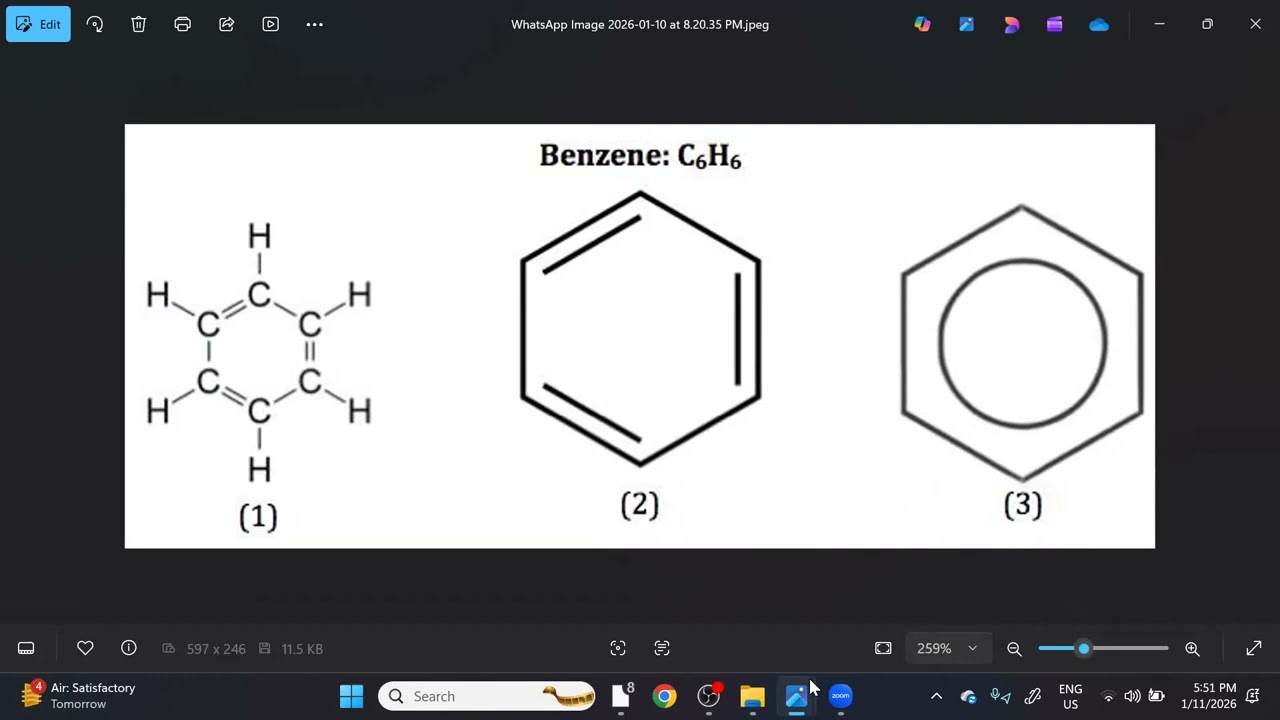This screenshot has height=720, width=1280.
Task: Open the 5:51 PM clock and calendar
Action: coord(1208,696)
